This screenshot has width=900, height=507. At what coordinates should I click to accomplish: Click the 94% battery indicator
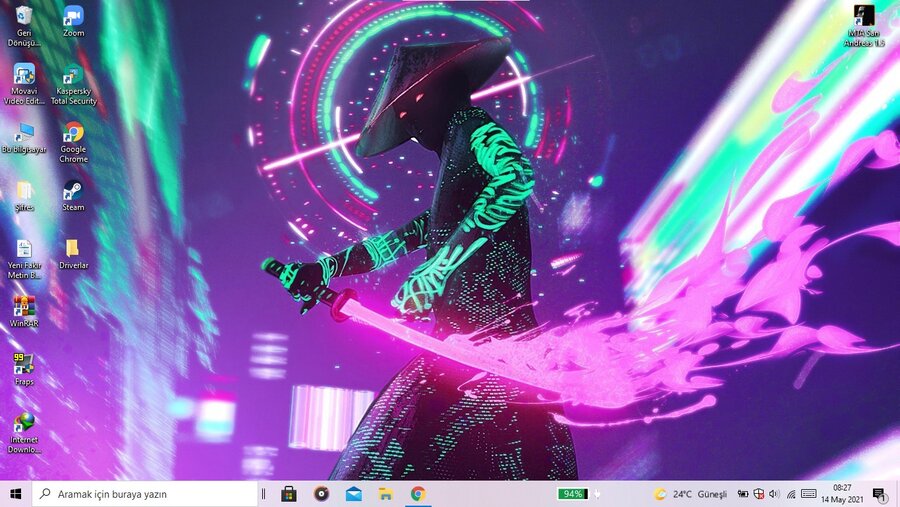pyautogui.click(x=573, y=494)
